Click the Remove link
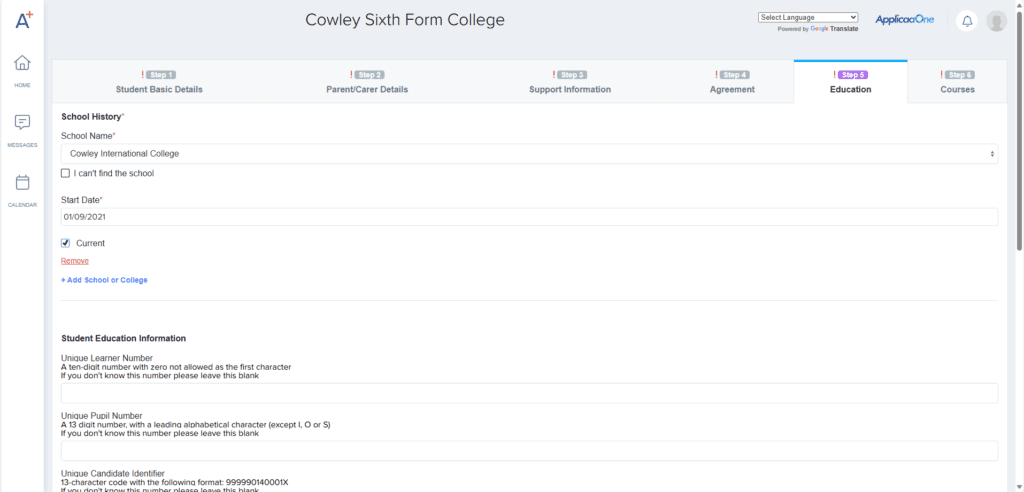 (x=75, y=261)
